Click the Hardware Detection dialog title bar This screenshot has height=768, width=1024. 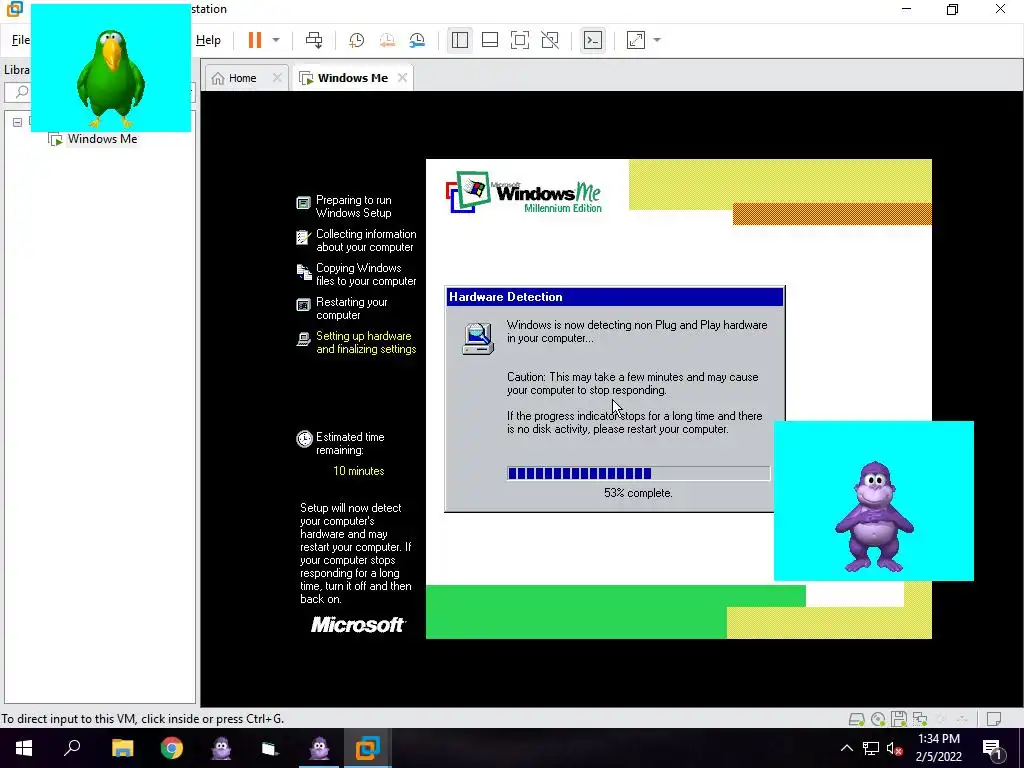pyautogui.click(x=614, y=297)
